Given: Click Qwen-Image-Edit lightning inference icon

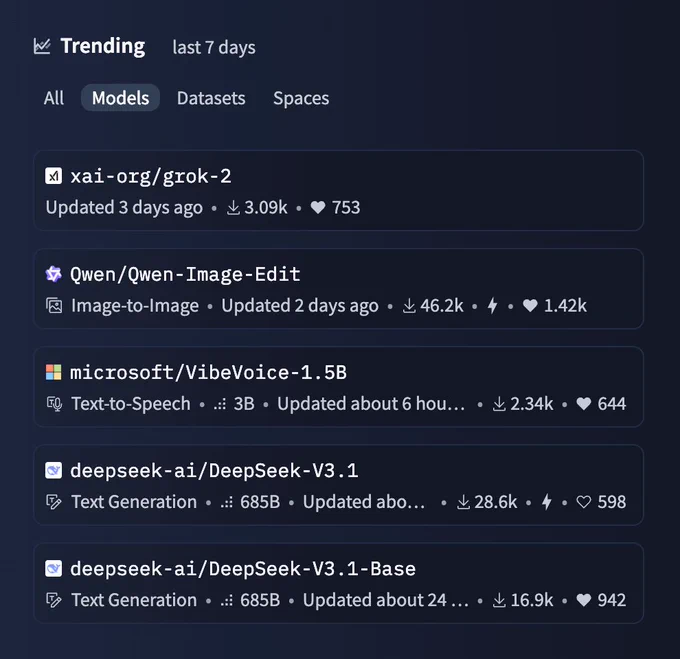Looking at the screenshot, I should coord(492,306).
